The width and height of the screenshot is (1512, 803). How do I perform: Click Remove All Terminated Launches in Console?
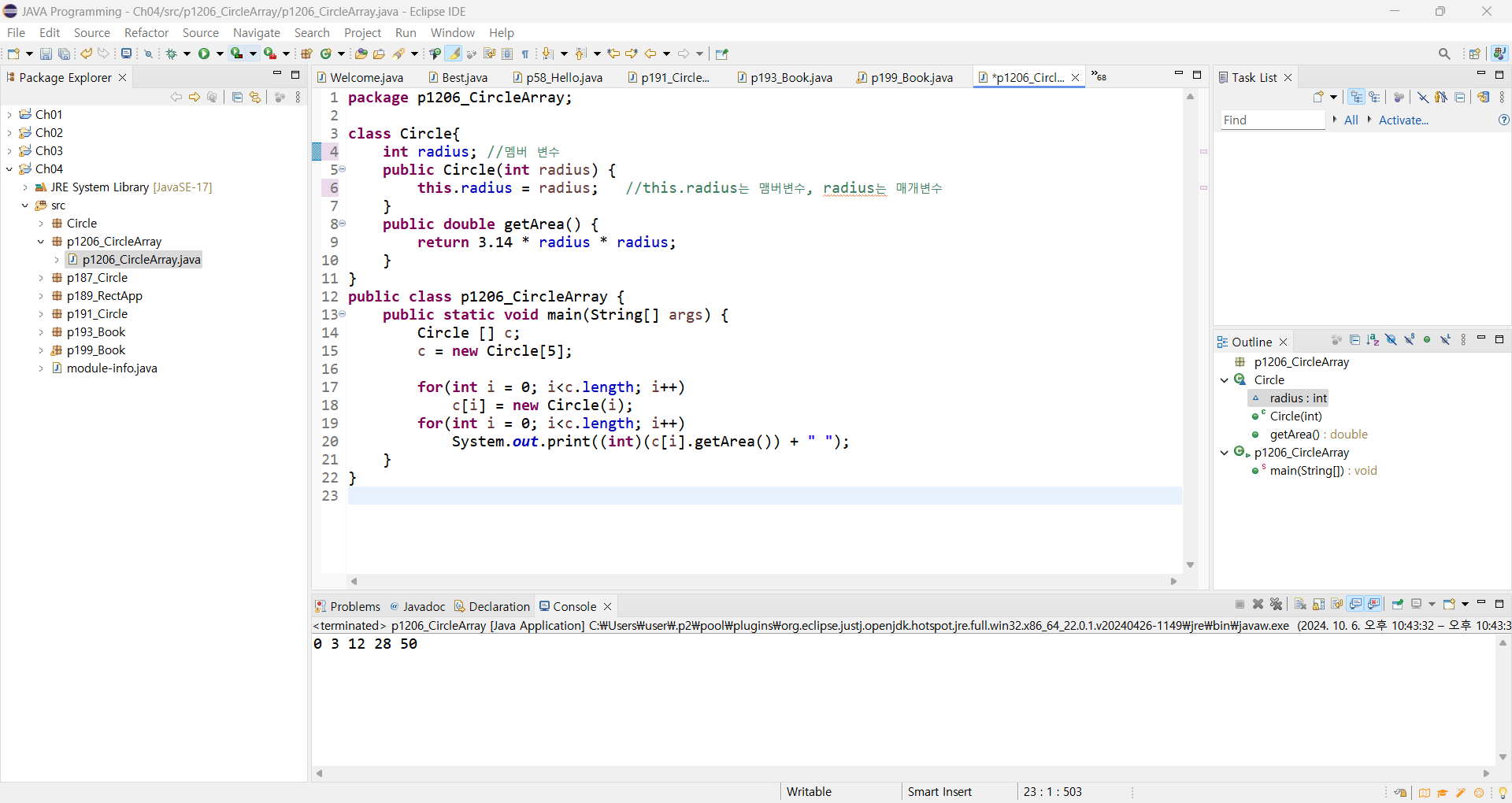pyautogui.click(x=1277, y=604)
